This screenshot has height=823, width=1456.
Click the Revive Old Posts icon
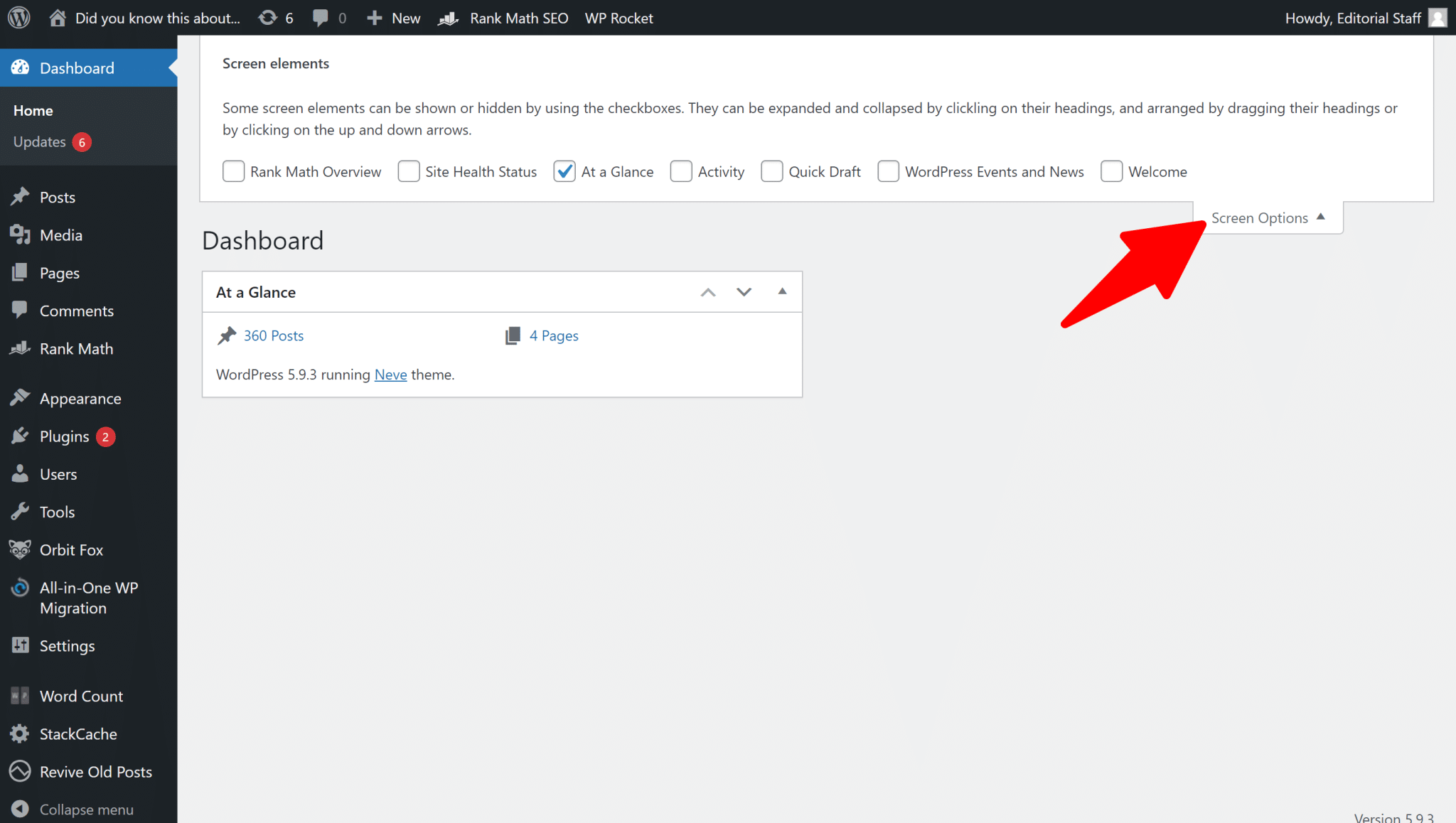(x=19, y=771)
